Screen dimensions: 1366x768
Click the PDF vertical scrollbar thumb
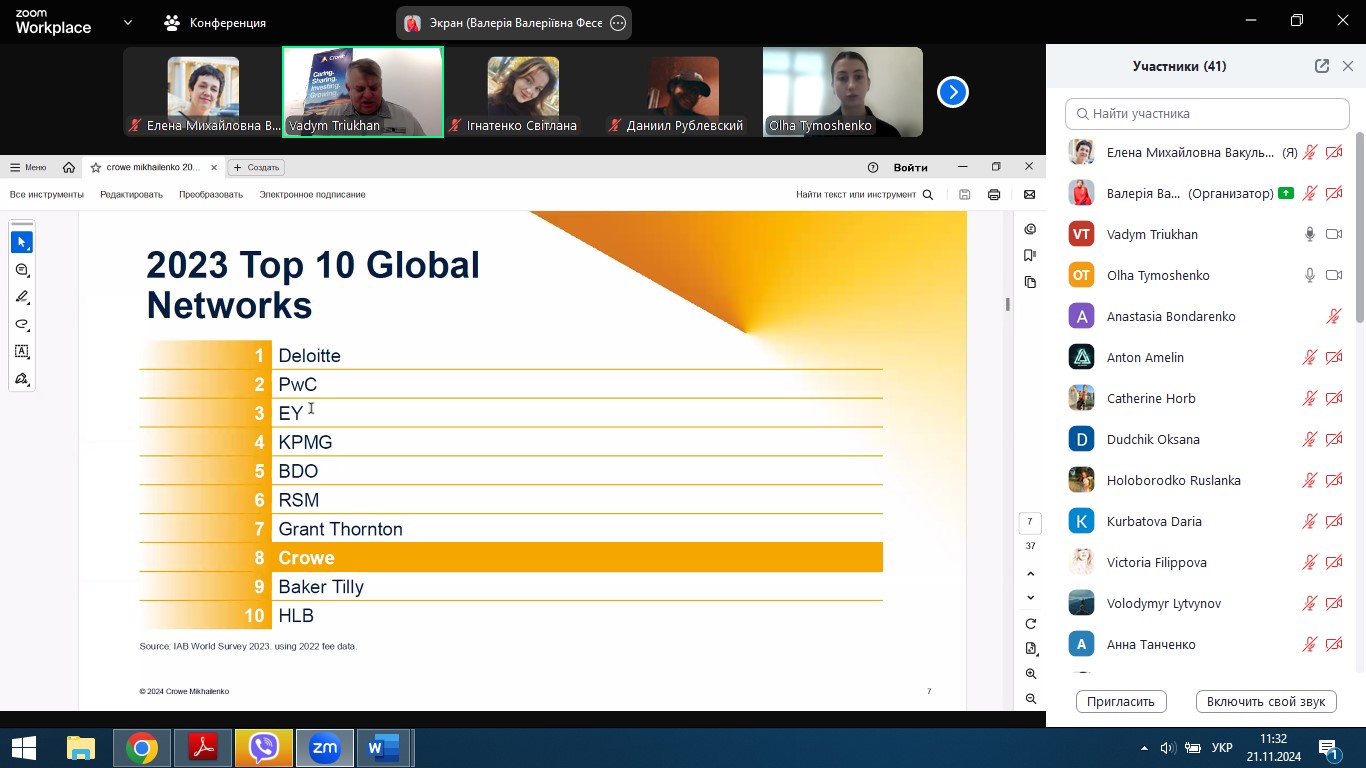pos(1007,304)
